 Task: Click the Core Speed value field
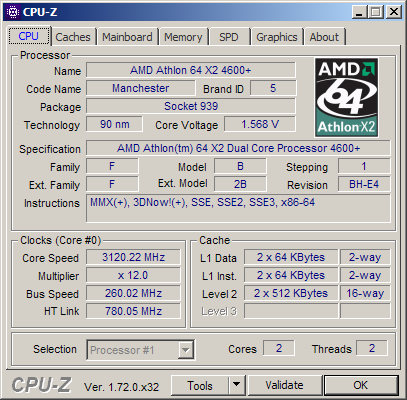[133, 257]
